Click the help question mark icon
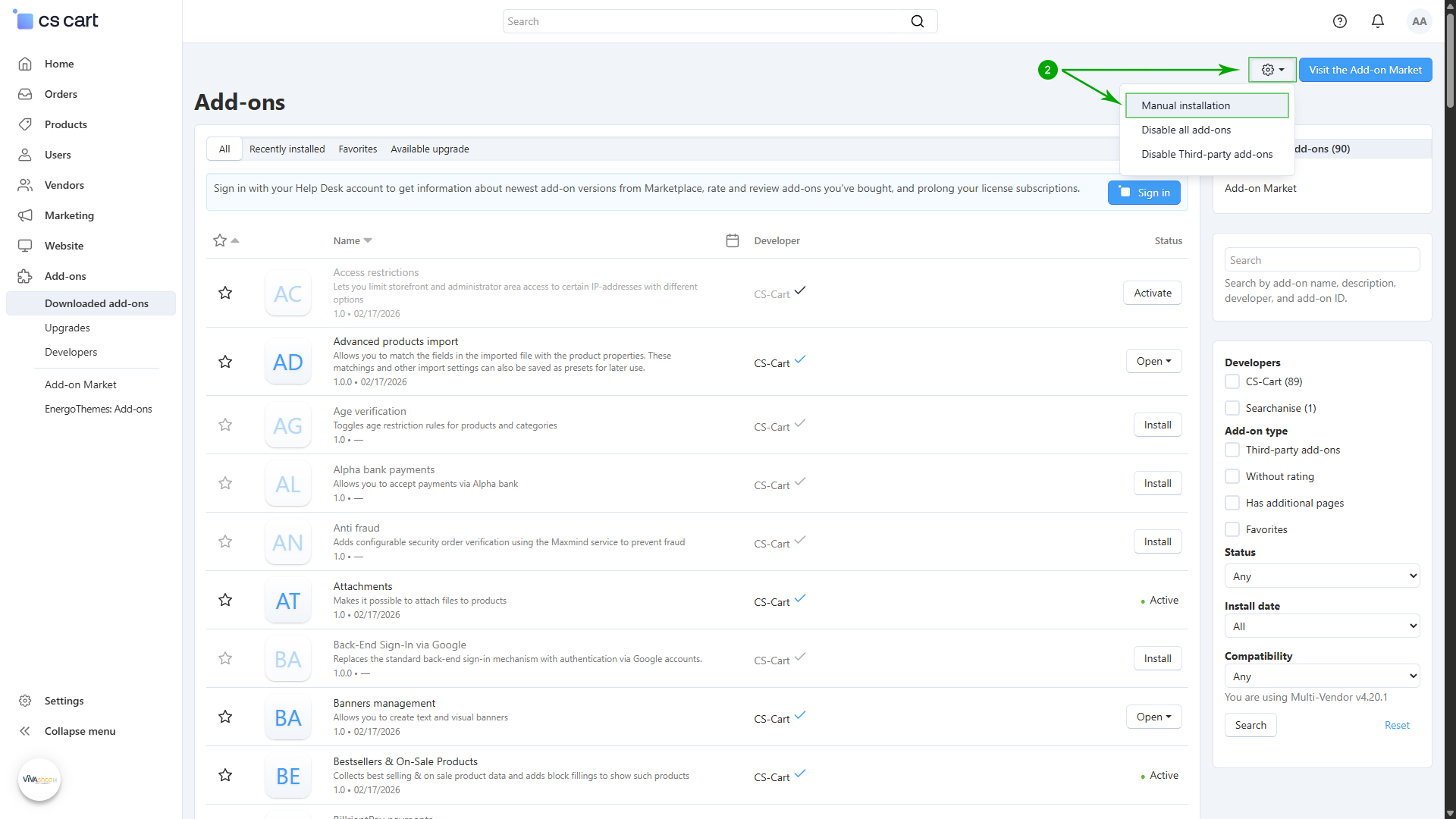1456x819 pixels. (1339, 21)
